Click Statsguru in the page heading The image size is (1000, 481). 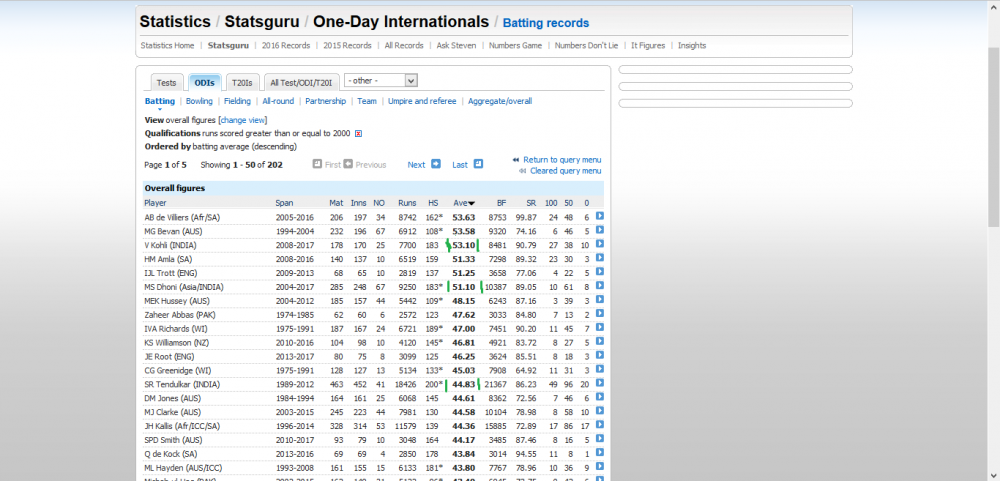tap(262, 22)
